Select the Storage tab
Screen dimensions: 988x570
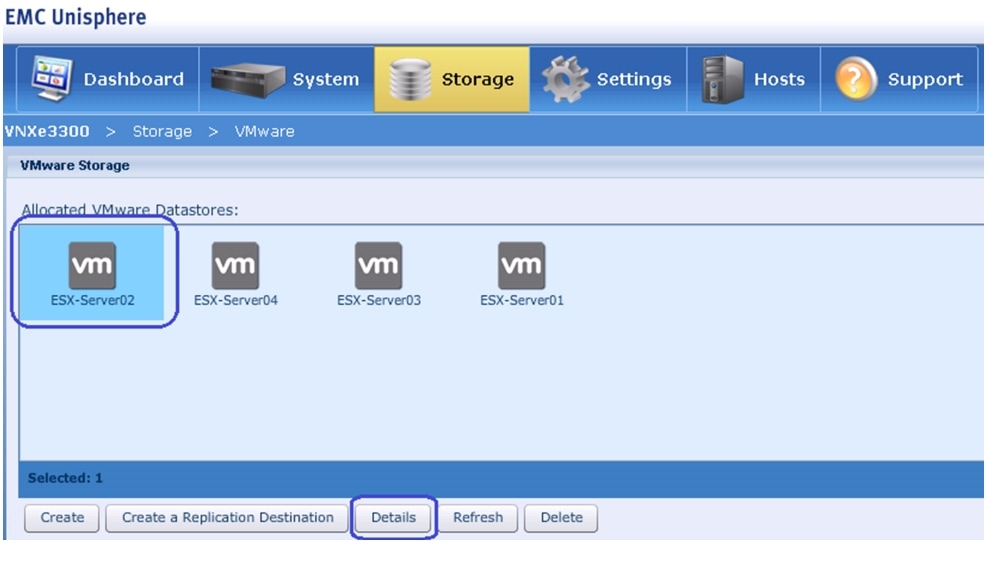pyautogui.click(x=452, y=79)
